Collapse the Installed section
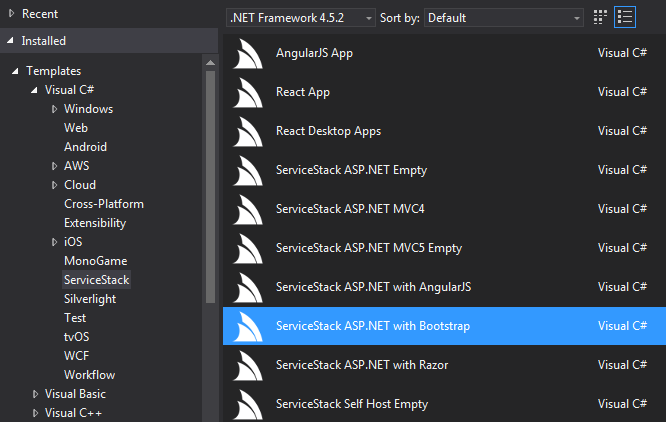 tap(11, 41)
